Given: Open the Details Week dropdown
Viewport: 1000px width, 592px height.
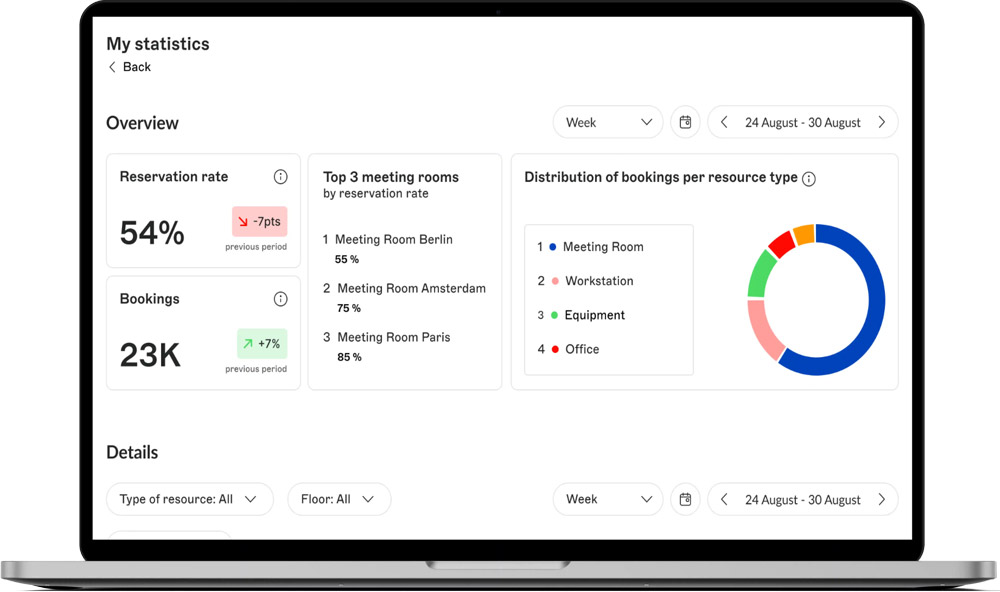Looking at the screenshot, I should (x=608, y=499).
